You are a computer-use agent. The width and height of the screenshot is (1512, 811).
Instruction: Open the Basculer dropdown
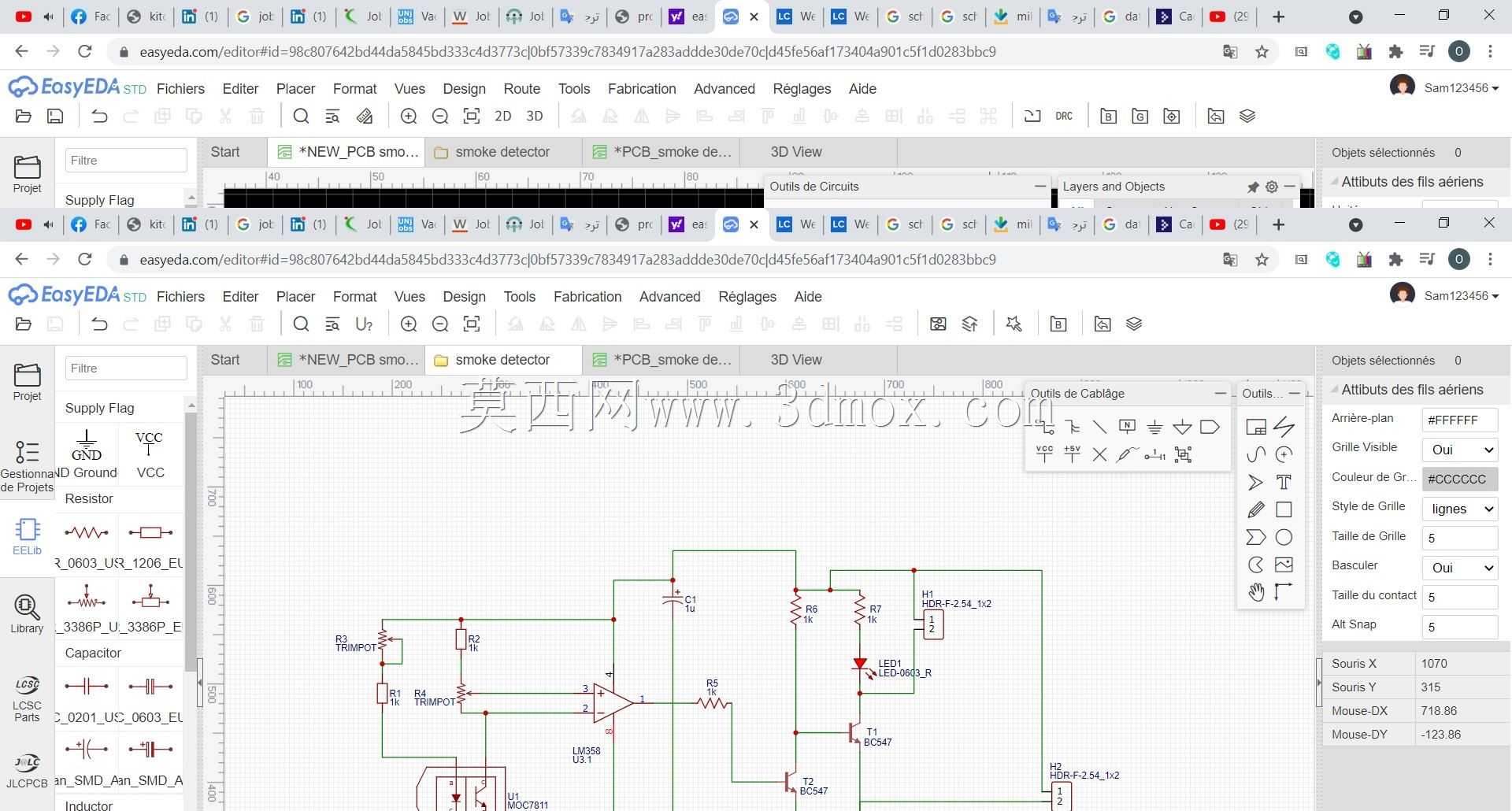[1460, 568]
